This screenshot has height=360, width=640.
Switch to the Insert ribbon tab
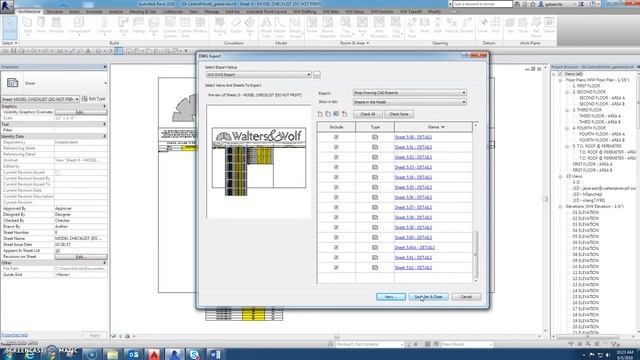74,12
